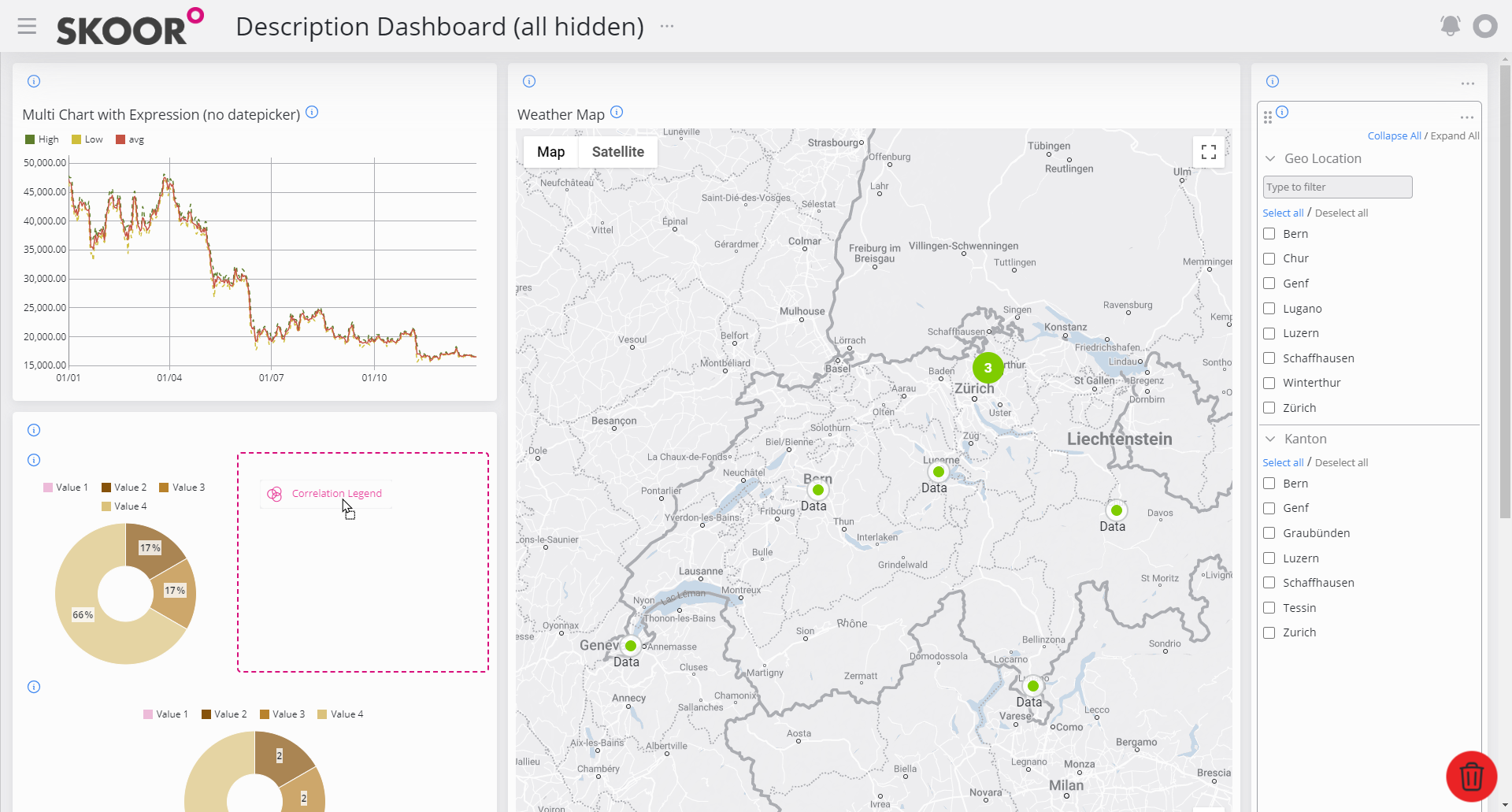Click info icon inside filter widget
1512x812 pixels.
pyautogui.click(x=1282, y=112)
